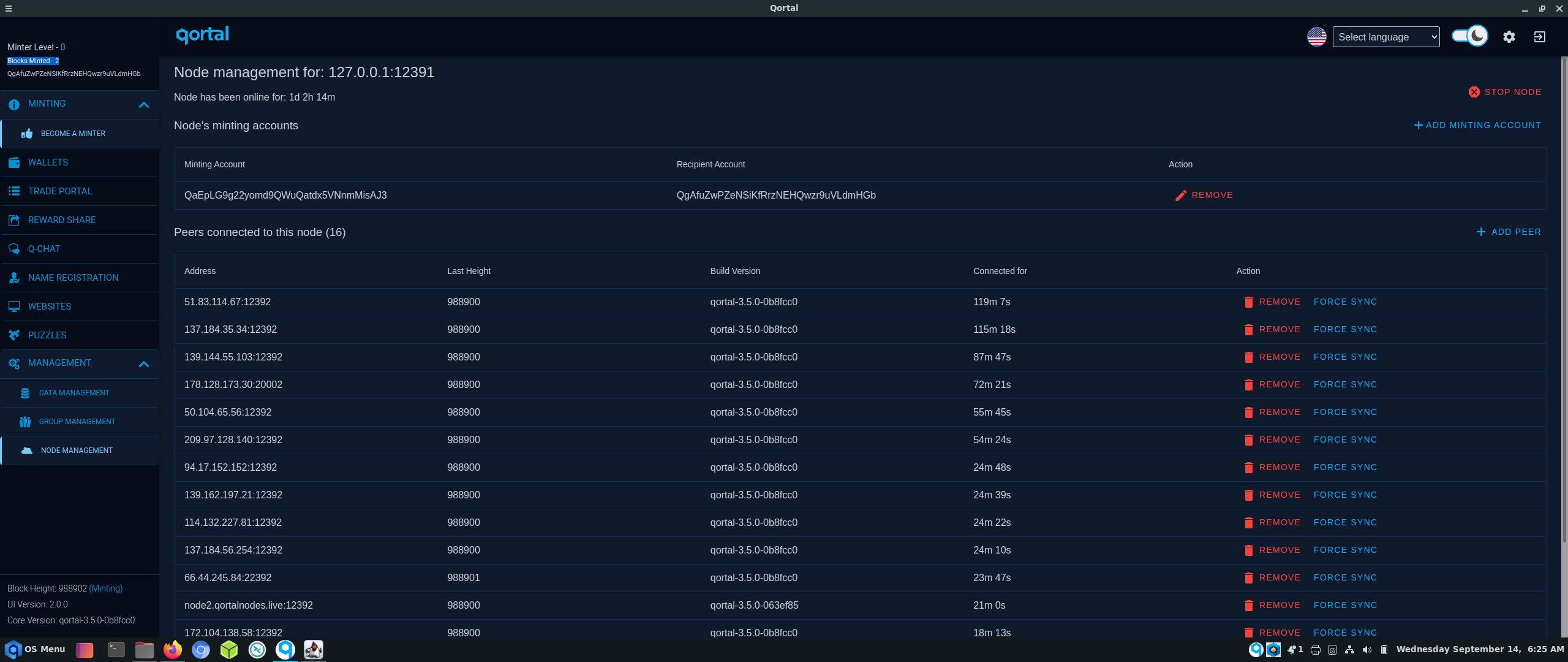
Task: Force sync peer 66.44.245.84:22392
Action: pyautogui.click(x=1345, y=578)
